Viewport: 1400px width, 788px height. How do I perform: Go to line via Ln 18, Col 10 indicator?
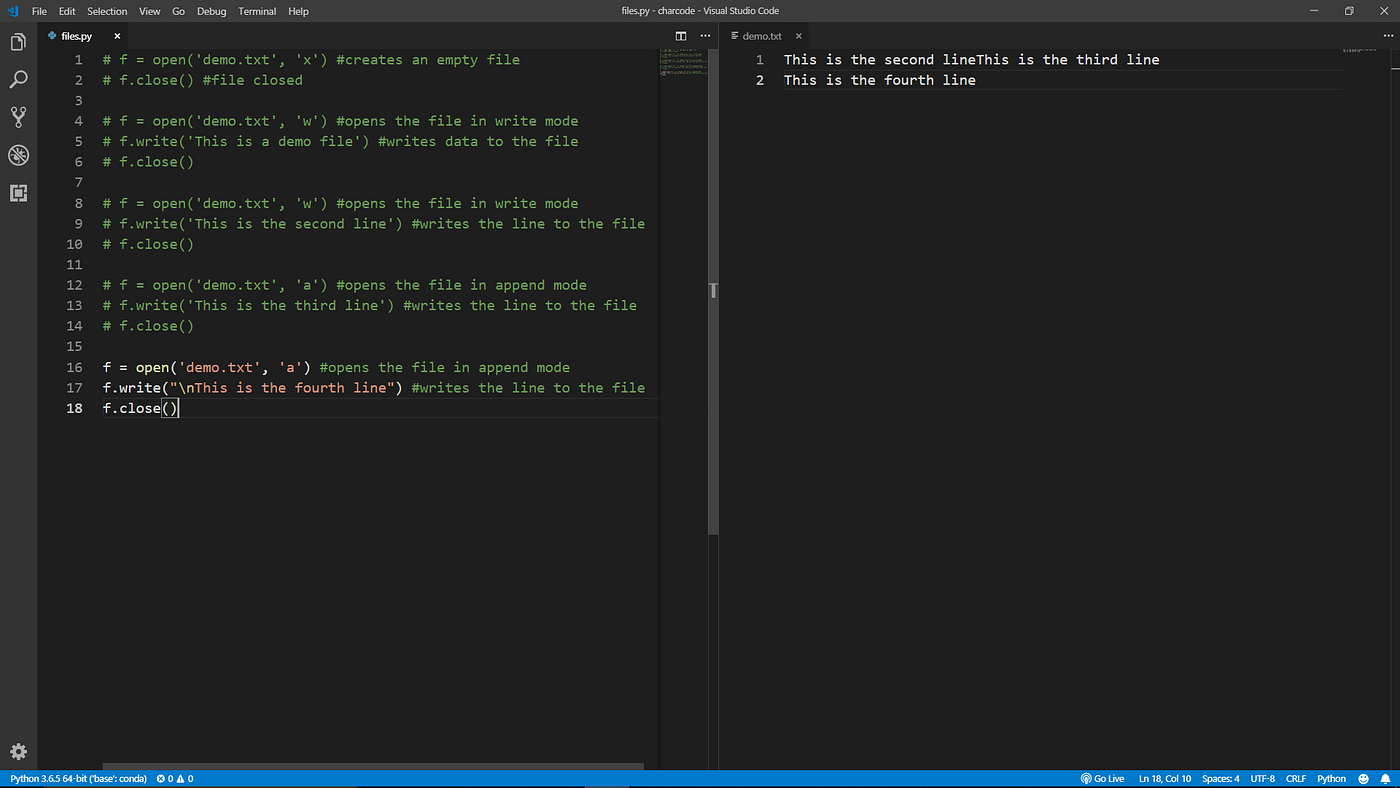[1164, 778]
